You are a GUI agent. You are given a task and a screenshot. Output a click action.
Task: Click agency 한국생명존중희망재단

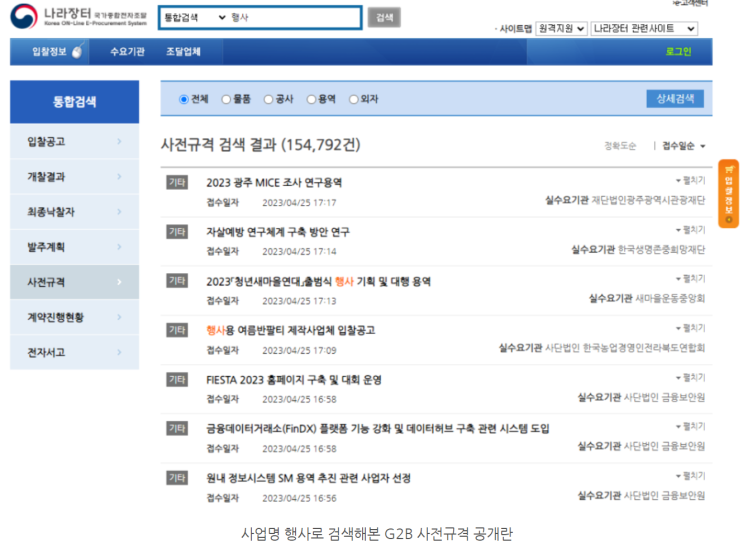[661, 249]
